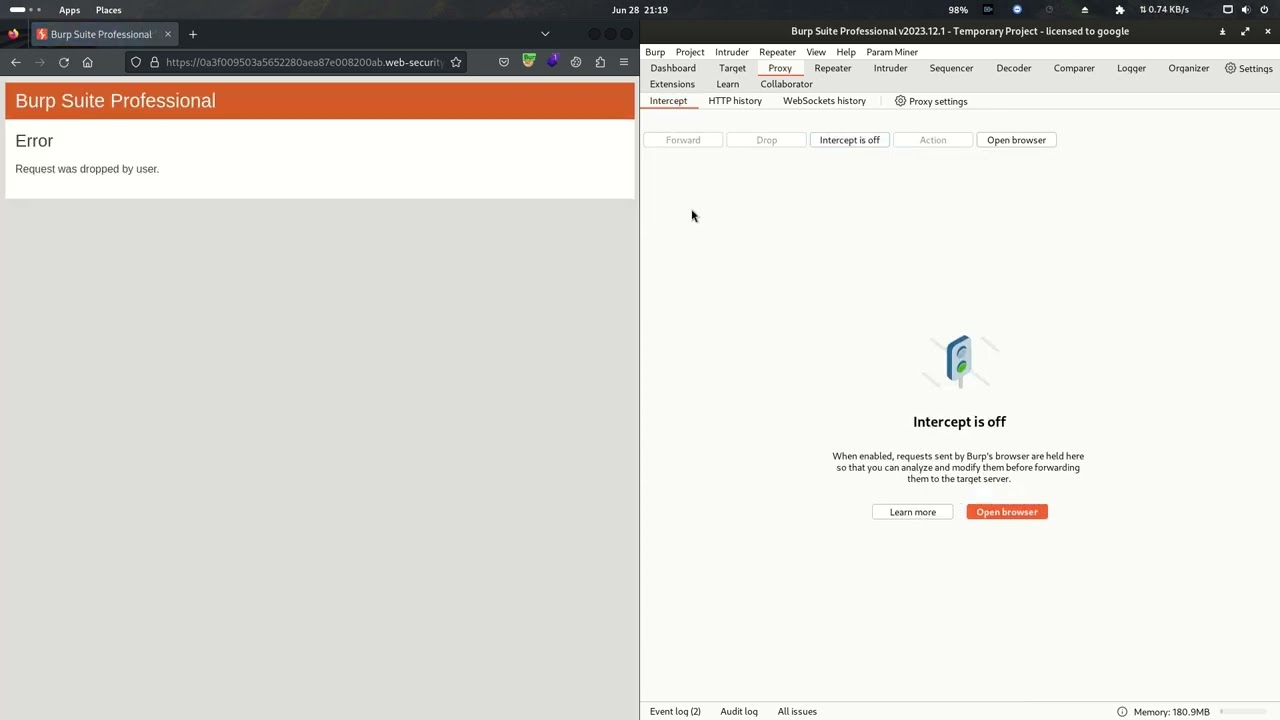Click the Memory usage info icon
This screenshot has height=720, width=1280.
(x=1122, y=712)
